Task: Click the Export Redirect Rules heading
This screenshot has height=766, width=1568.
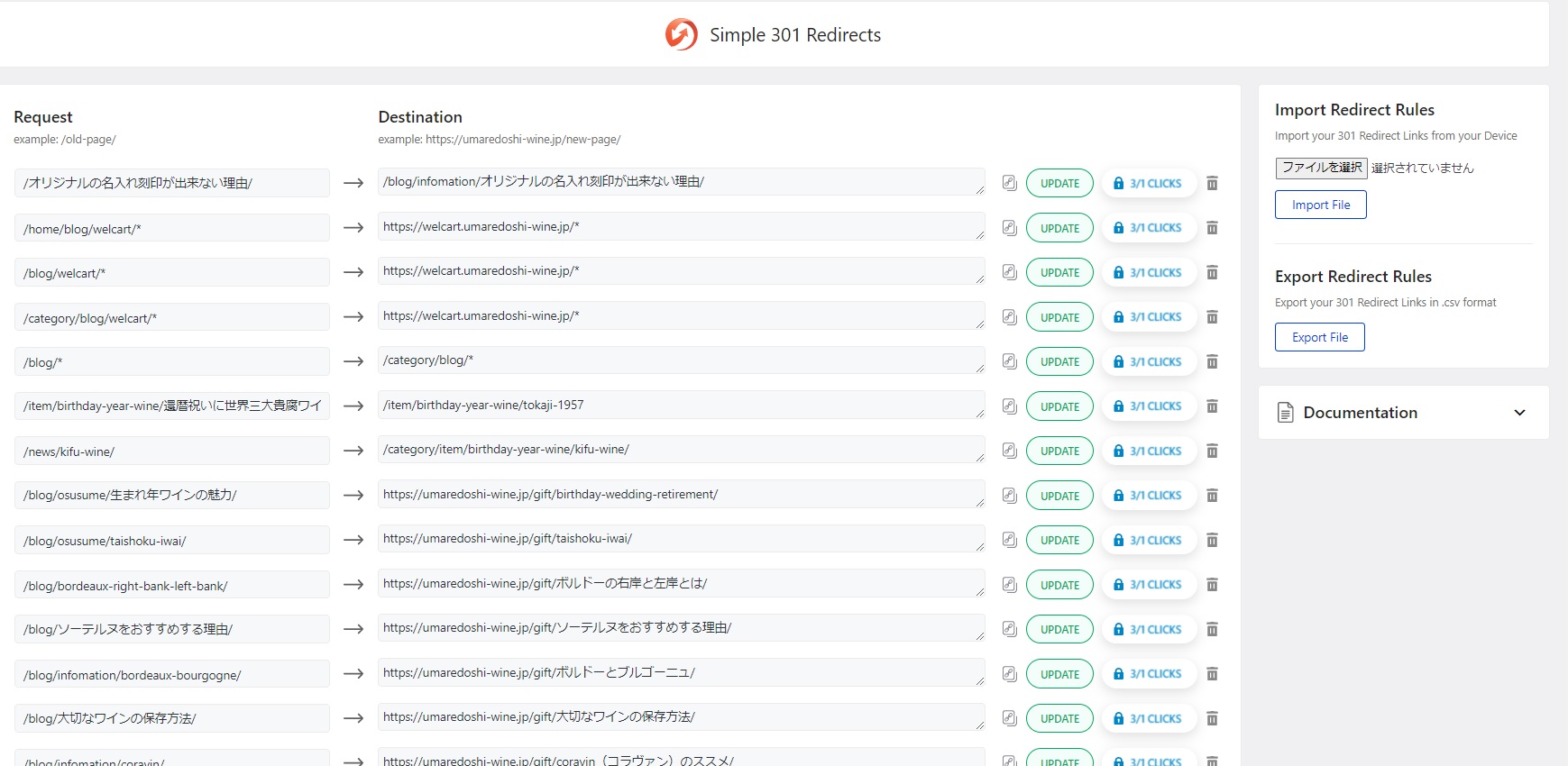Action: pyautogui.click(x=1353, y=277)
